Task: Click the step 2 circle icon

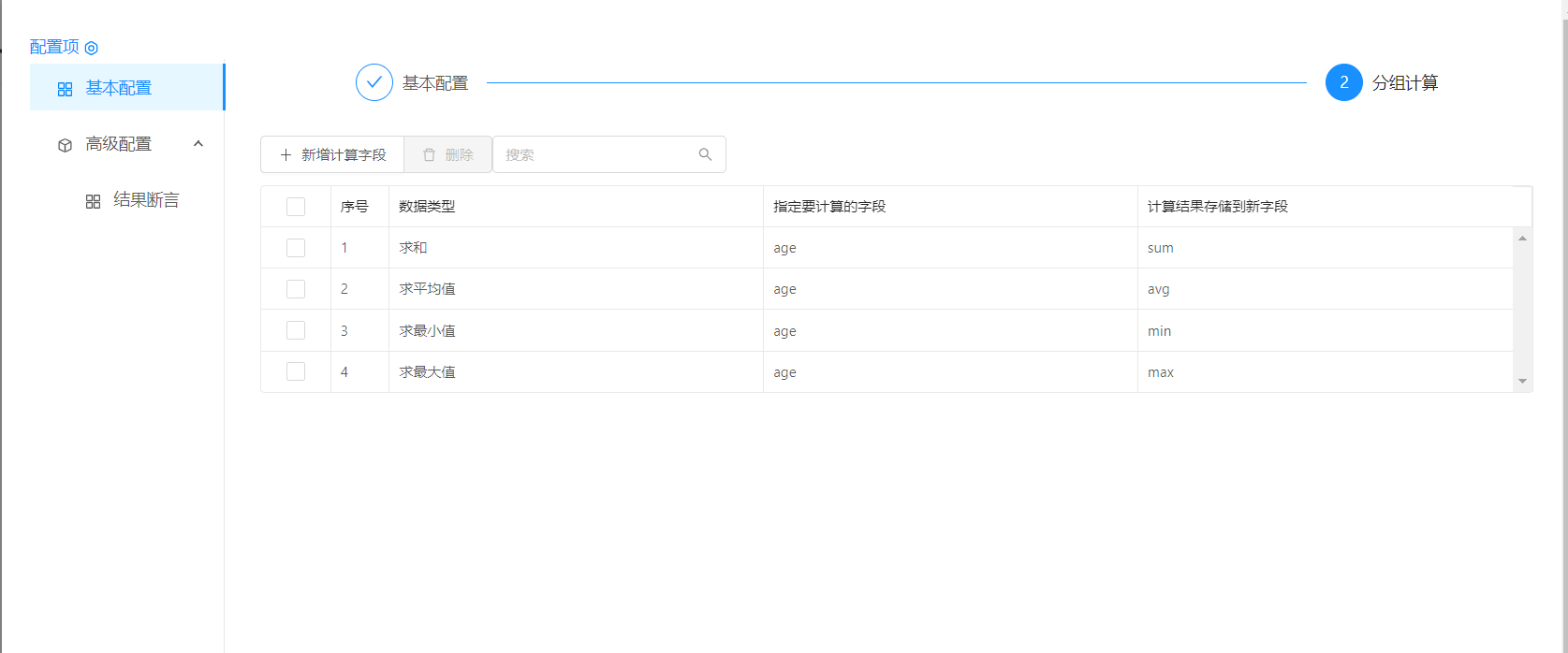Action: [1343, 82]
